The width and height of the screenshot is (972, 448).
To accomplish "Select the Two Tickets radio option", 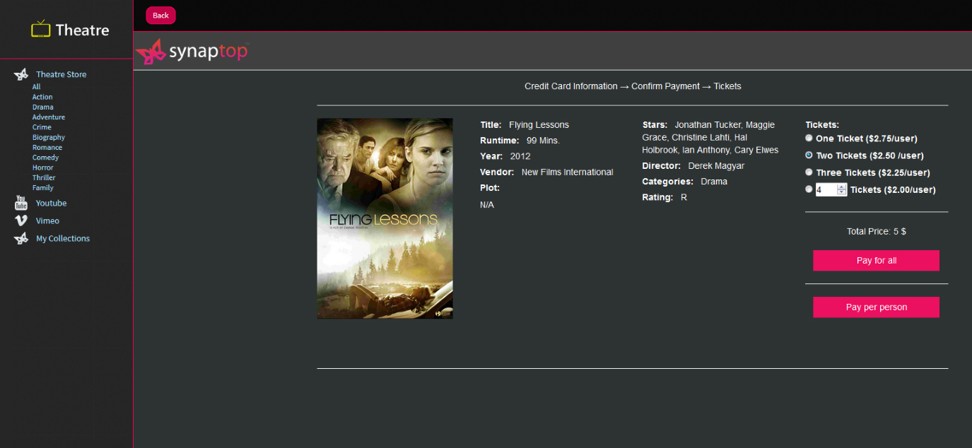I will pos(809,155).
